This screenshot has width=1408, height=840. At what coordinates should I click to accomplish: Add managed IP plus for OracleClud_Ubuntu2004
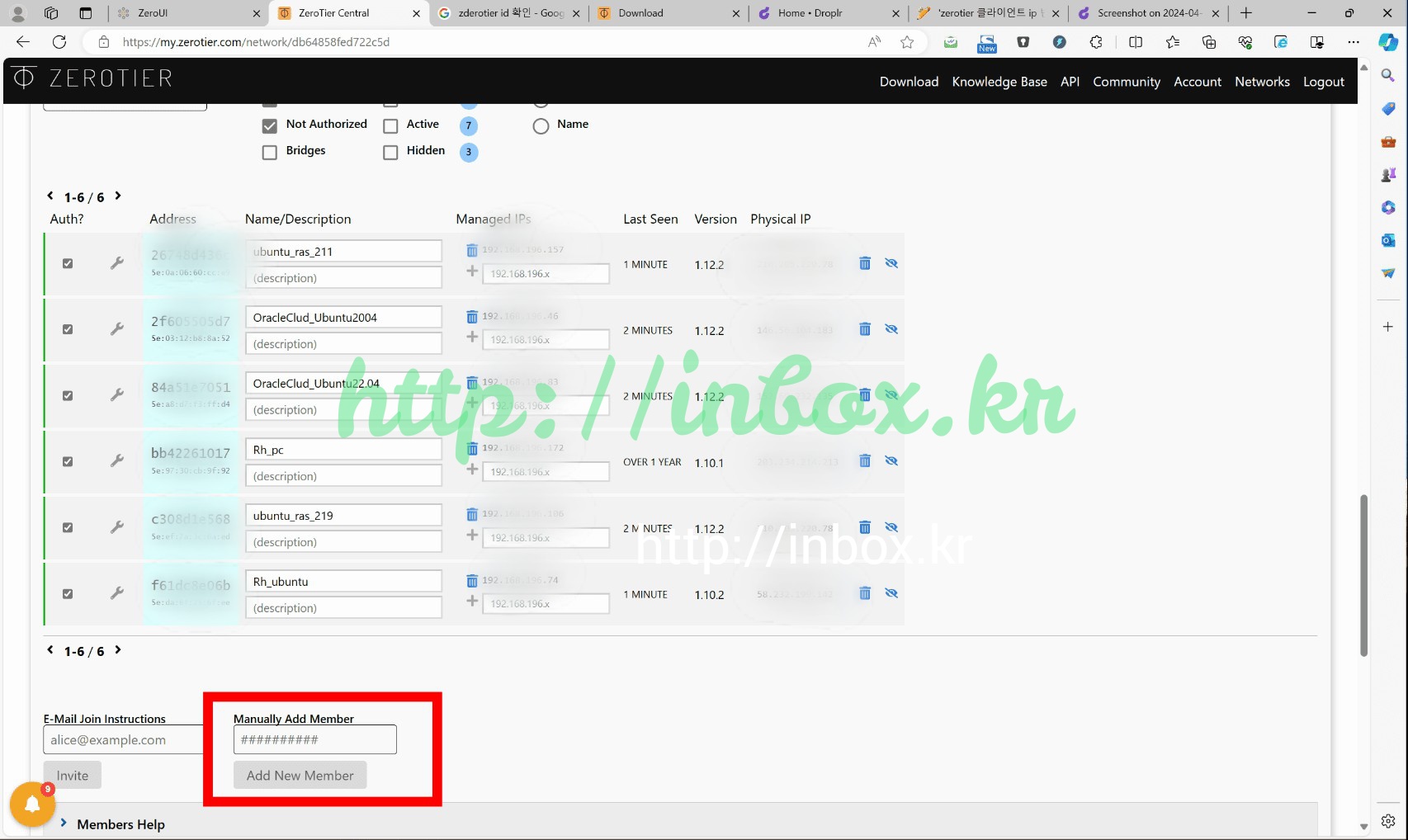click(472, 337)
